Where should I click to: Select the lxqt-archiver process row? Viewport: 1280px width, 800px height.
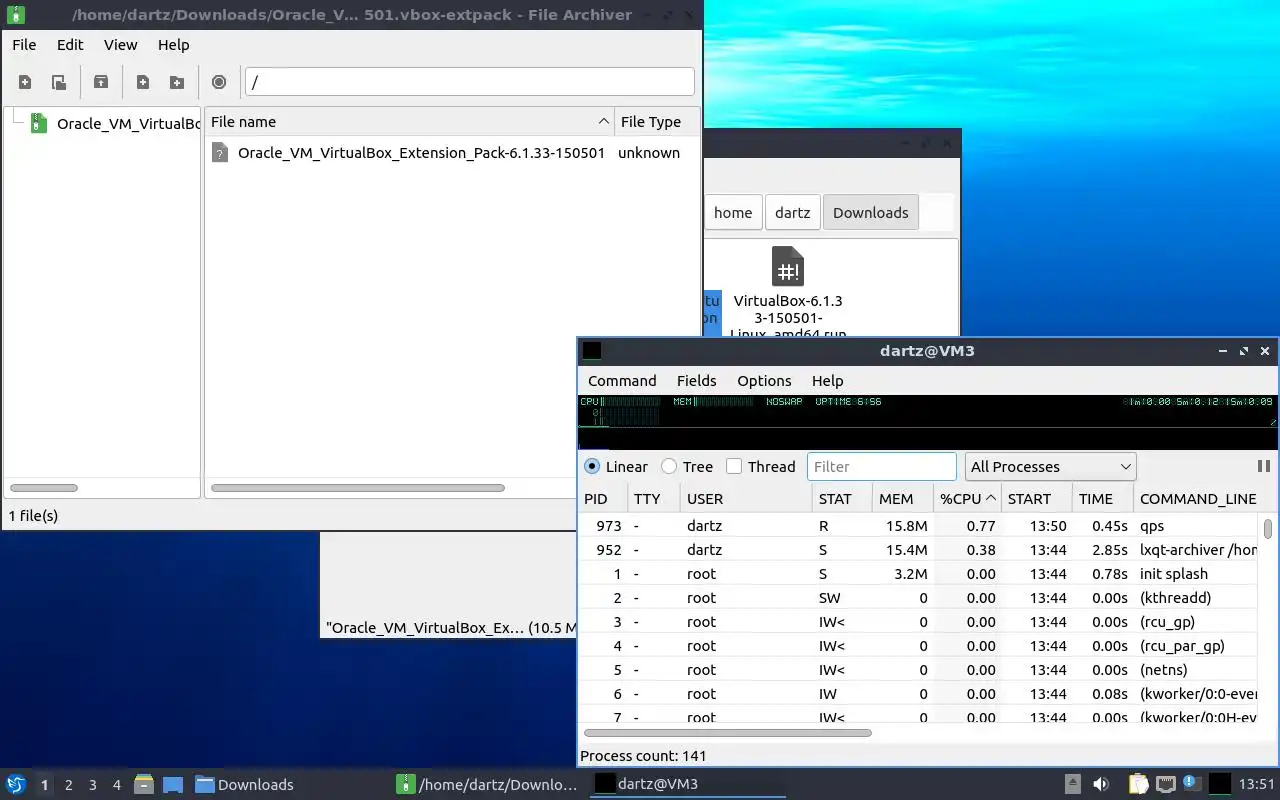(x=918, y=550)
